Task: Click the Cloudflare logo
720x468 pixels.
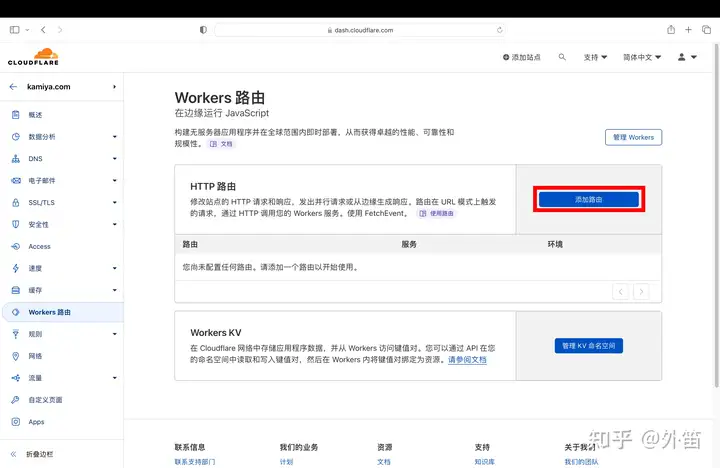Action: 34,57
